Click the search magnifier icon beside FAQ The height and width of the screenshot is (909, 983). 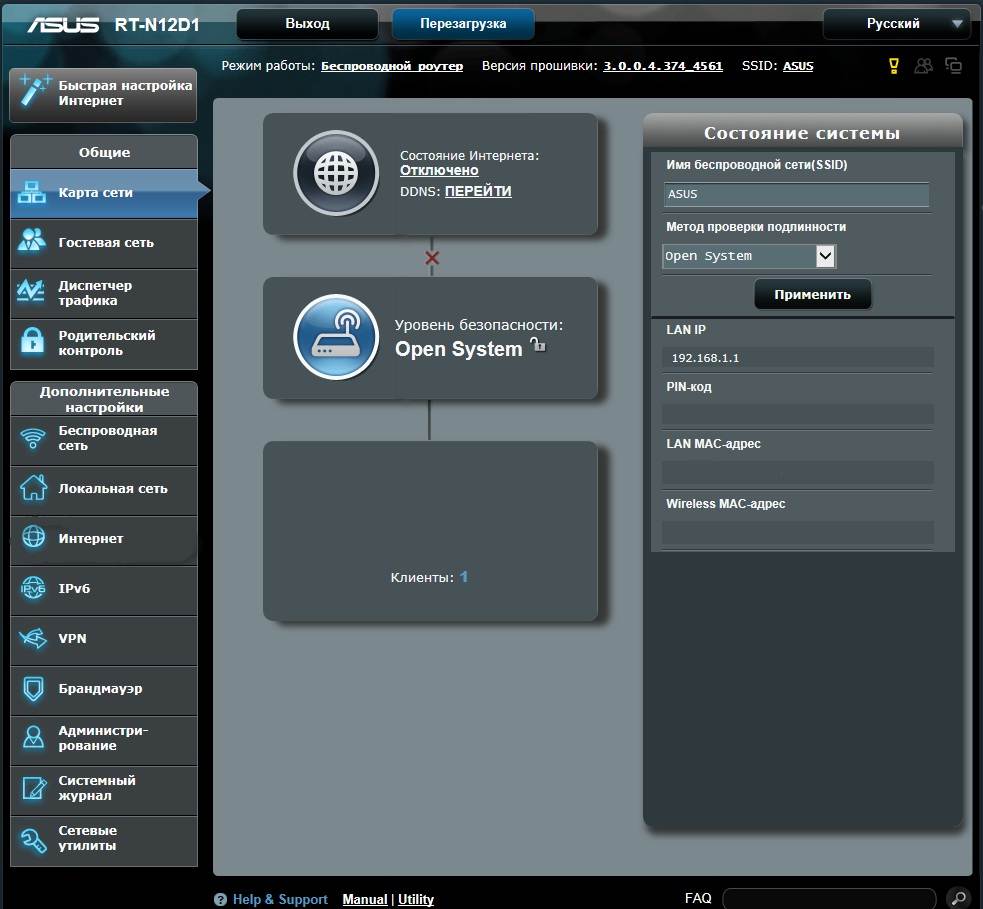(957, 898)
